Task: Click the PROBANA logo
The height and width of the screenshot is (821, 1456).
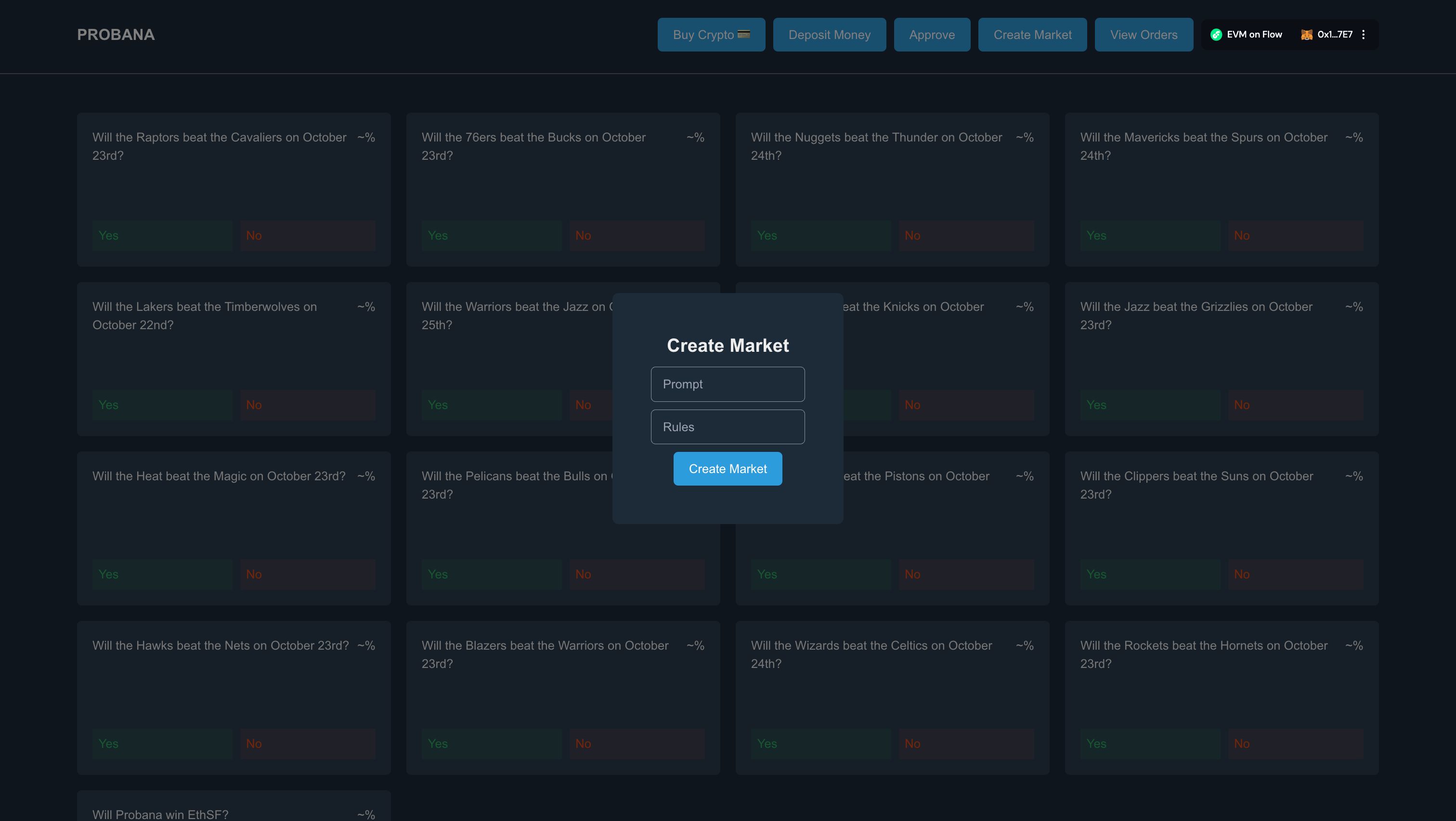Action: (x=116, y=35)
